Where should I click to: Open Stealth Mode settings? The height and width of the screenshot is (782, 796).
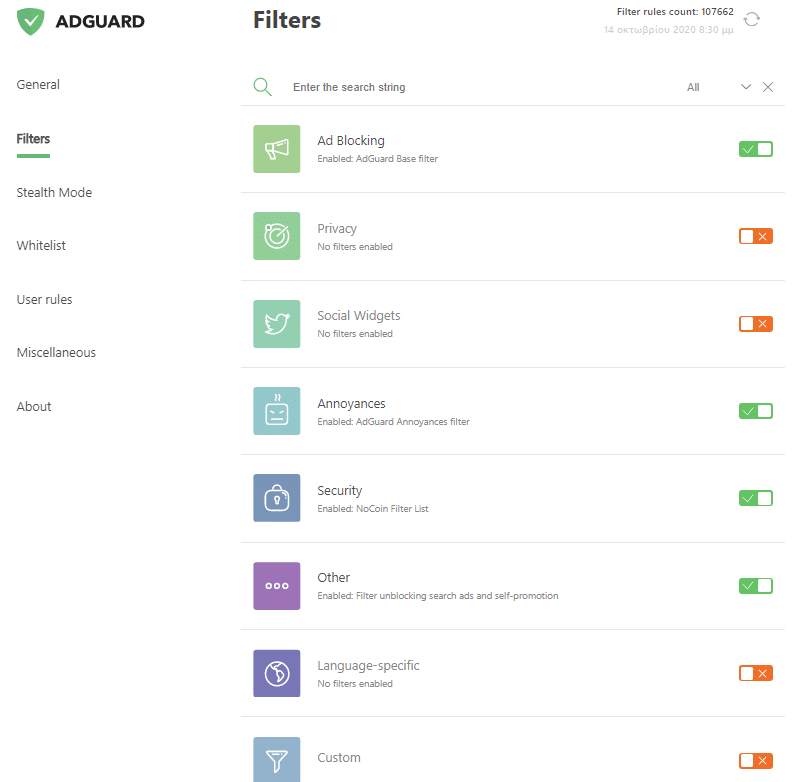54,192
